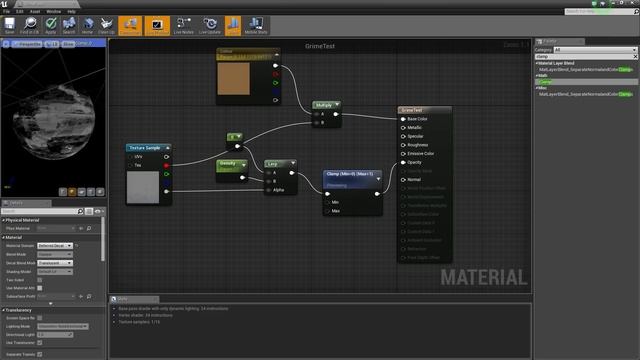Select the last preview mesh icon
640x360 pixels.
(100, 192)
